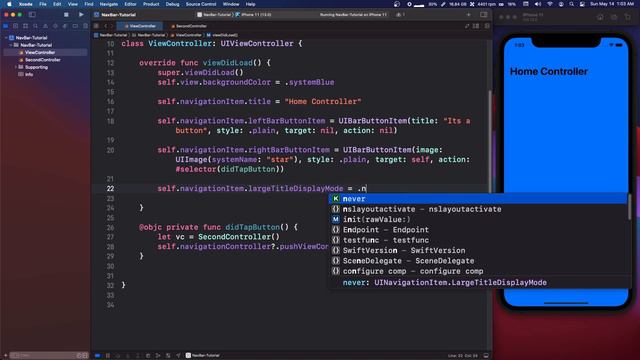The width and height of the screenshot is (640, 360).
Task: Open the NavBar-Tutorial scheme selector
Action: click(x=214, y=14)
